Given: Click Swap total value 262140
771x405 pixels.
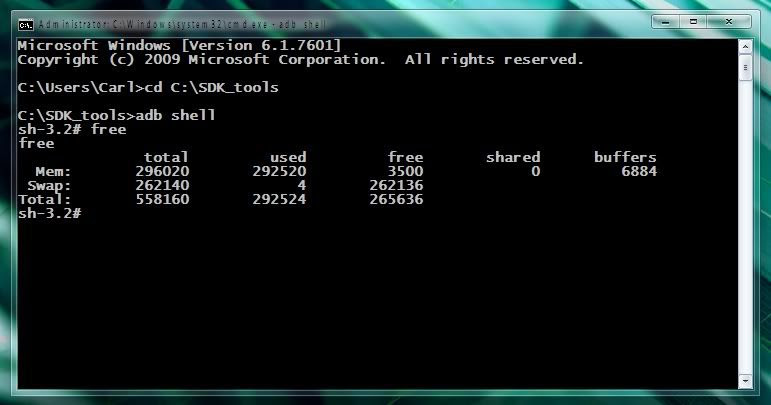Looking at the screenshot, I should point(162,186).
